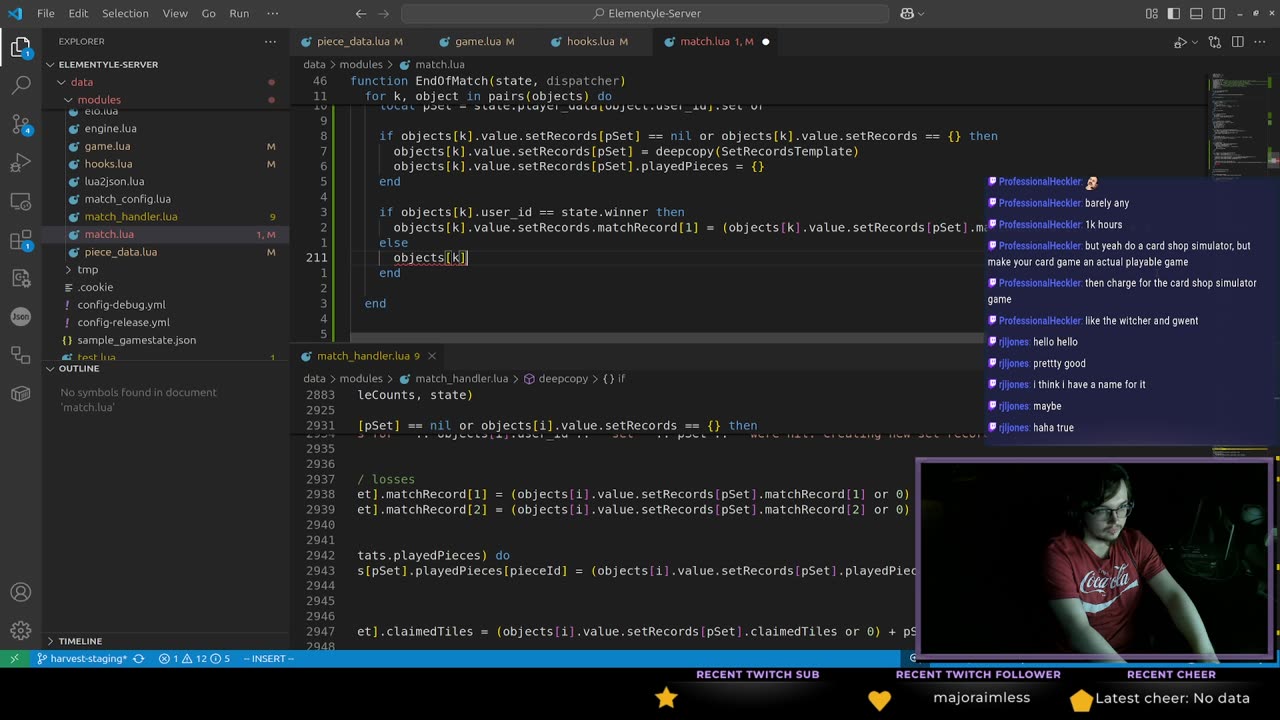Viewport: 1280px width, 720px height.
Task: Go back with the navigation arrow
Action: click(361, 13)
